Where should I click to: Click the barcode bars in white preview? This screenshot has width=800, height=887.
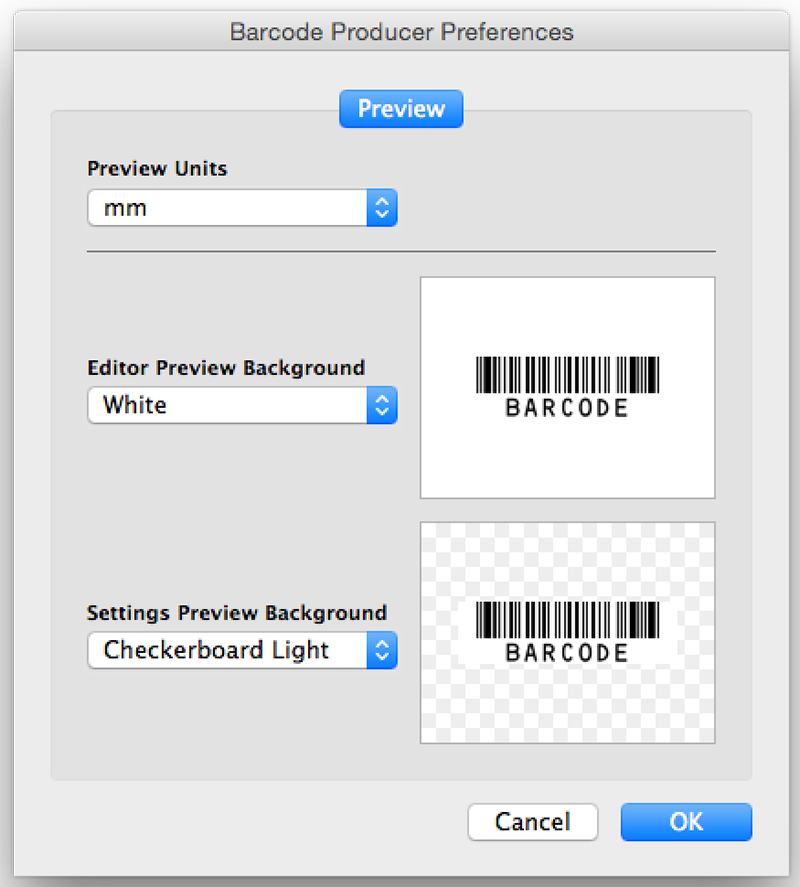567,375
